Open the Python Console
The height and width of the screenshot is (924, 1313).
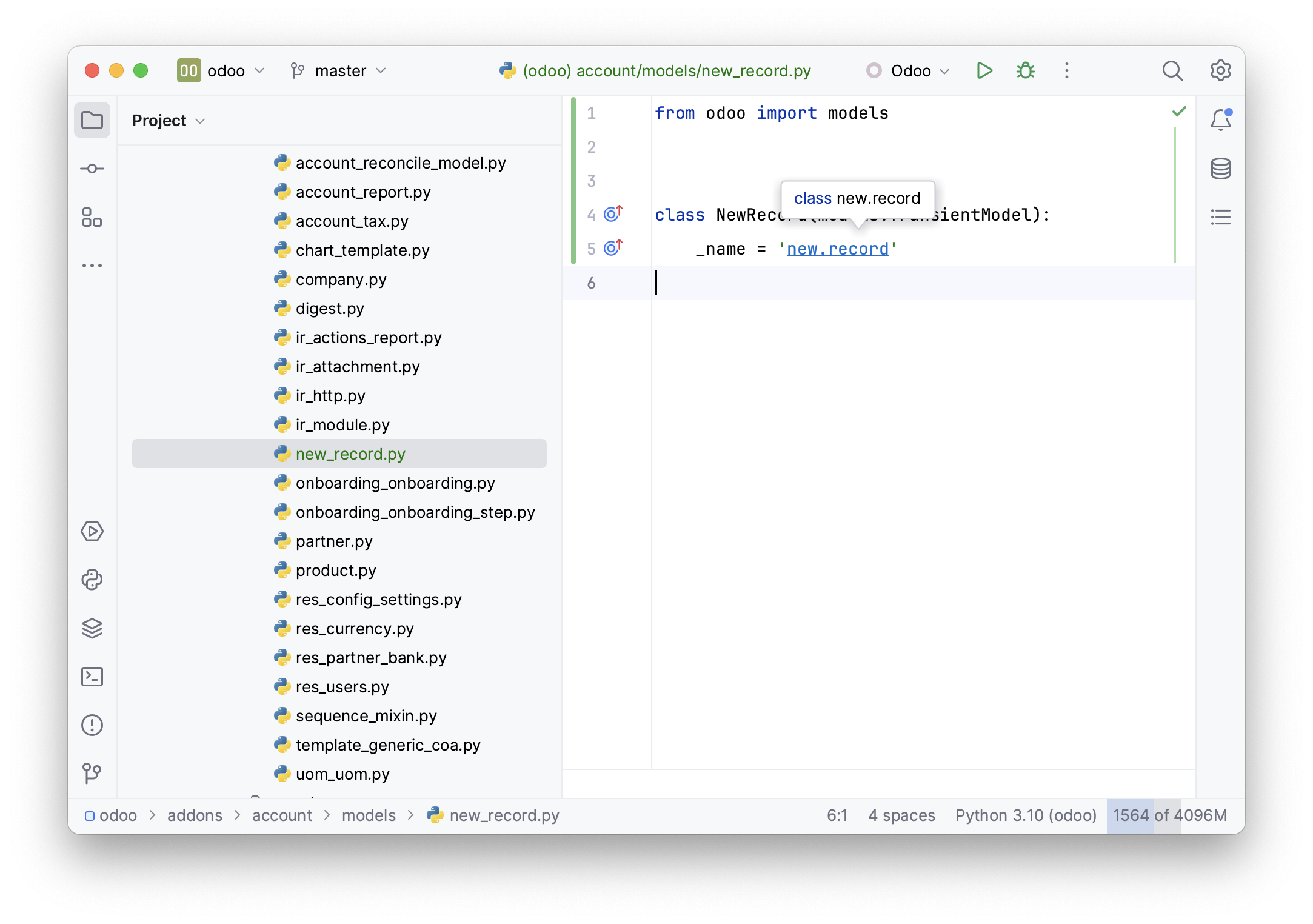point(92,580)
